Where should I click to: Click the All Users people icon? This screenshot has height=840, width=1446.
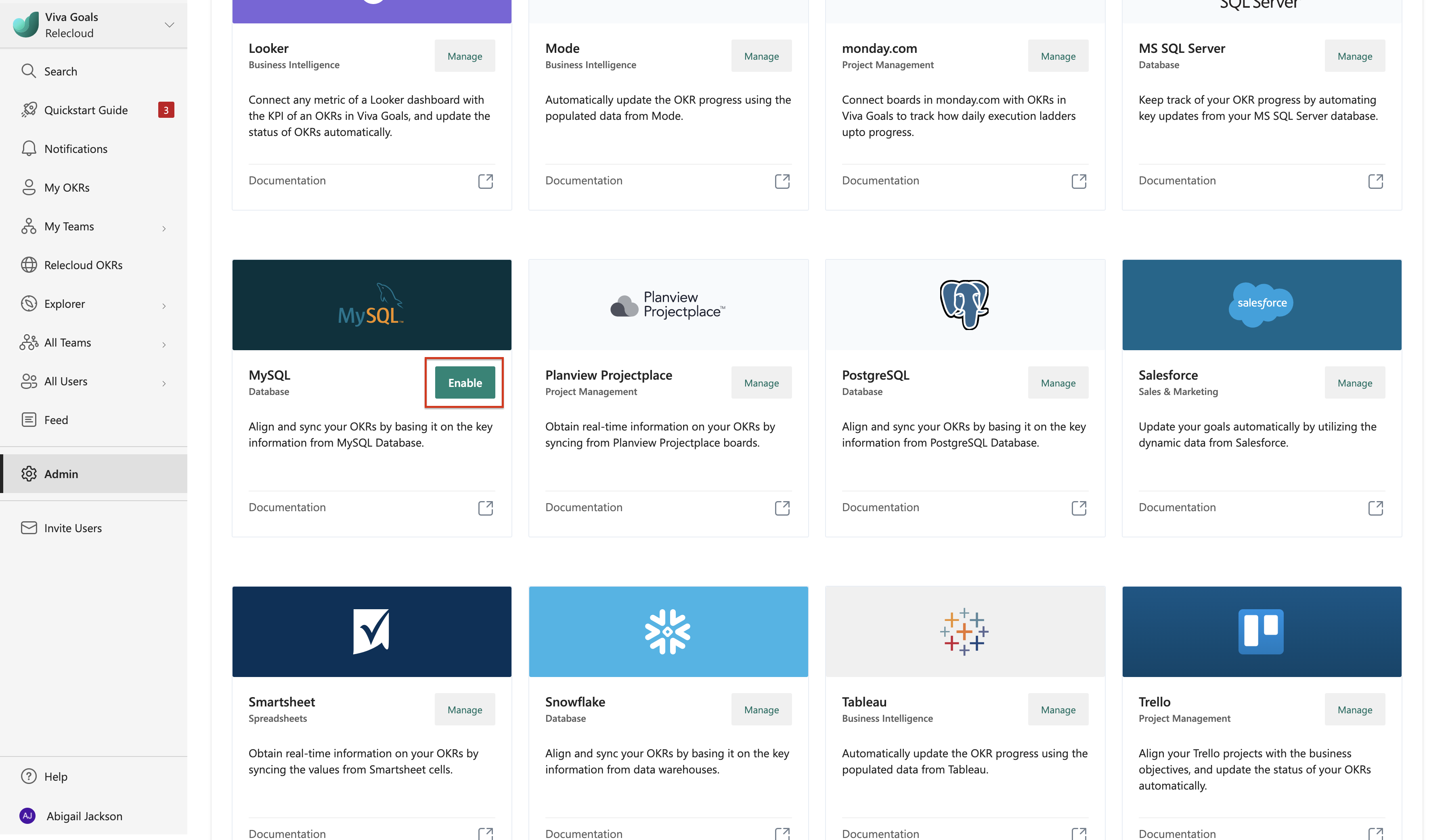(29, 381)
